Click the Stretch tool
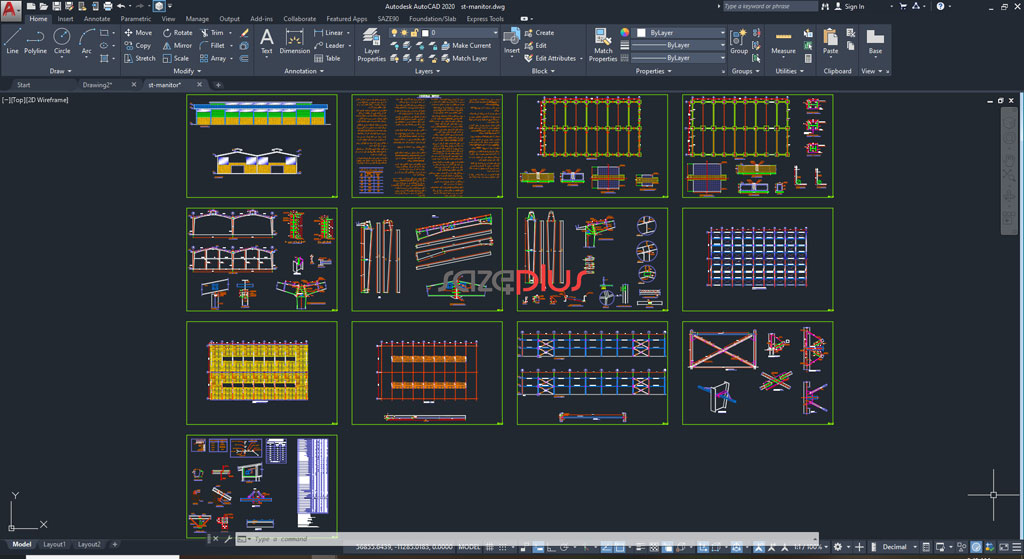The image size is (1024, 559). 140,58
